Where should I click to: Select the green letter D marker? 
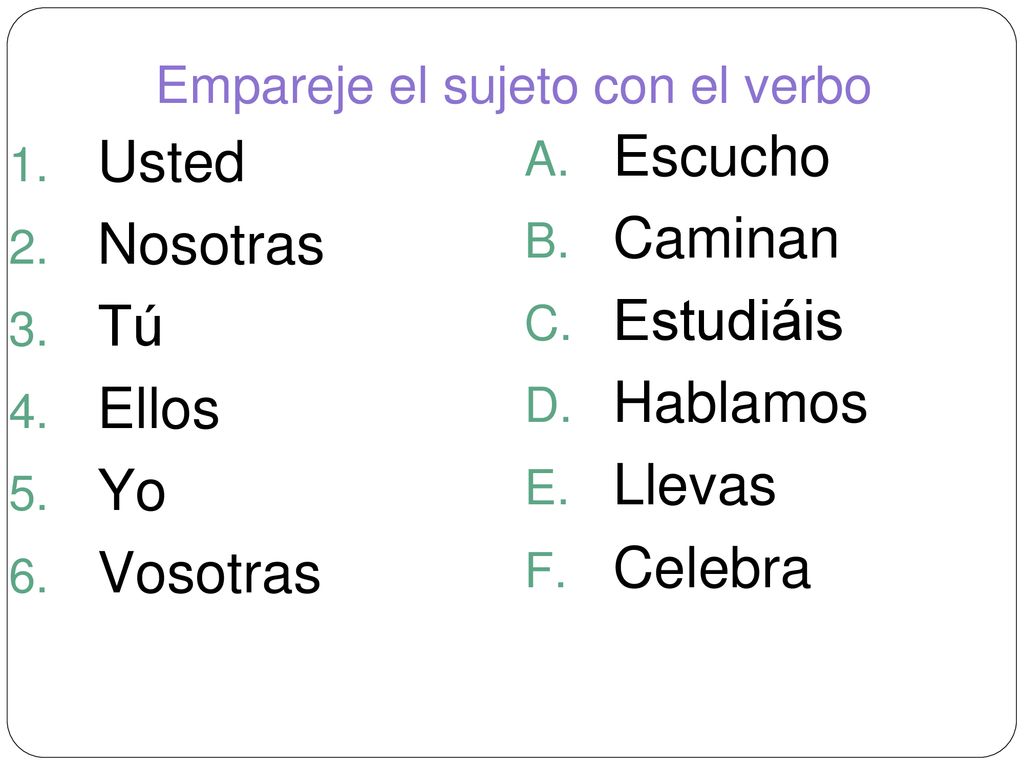(x=548, y=406)
